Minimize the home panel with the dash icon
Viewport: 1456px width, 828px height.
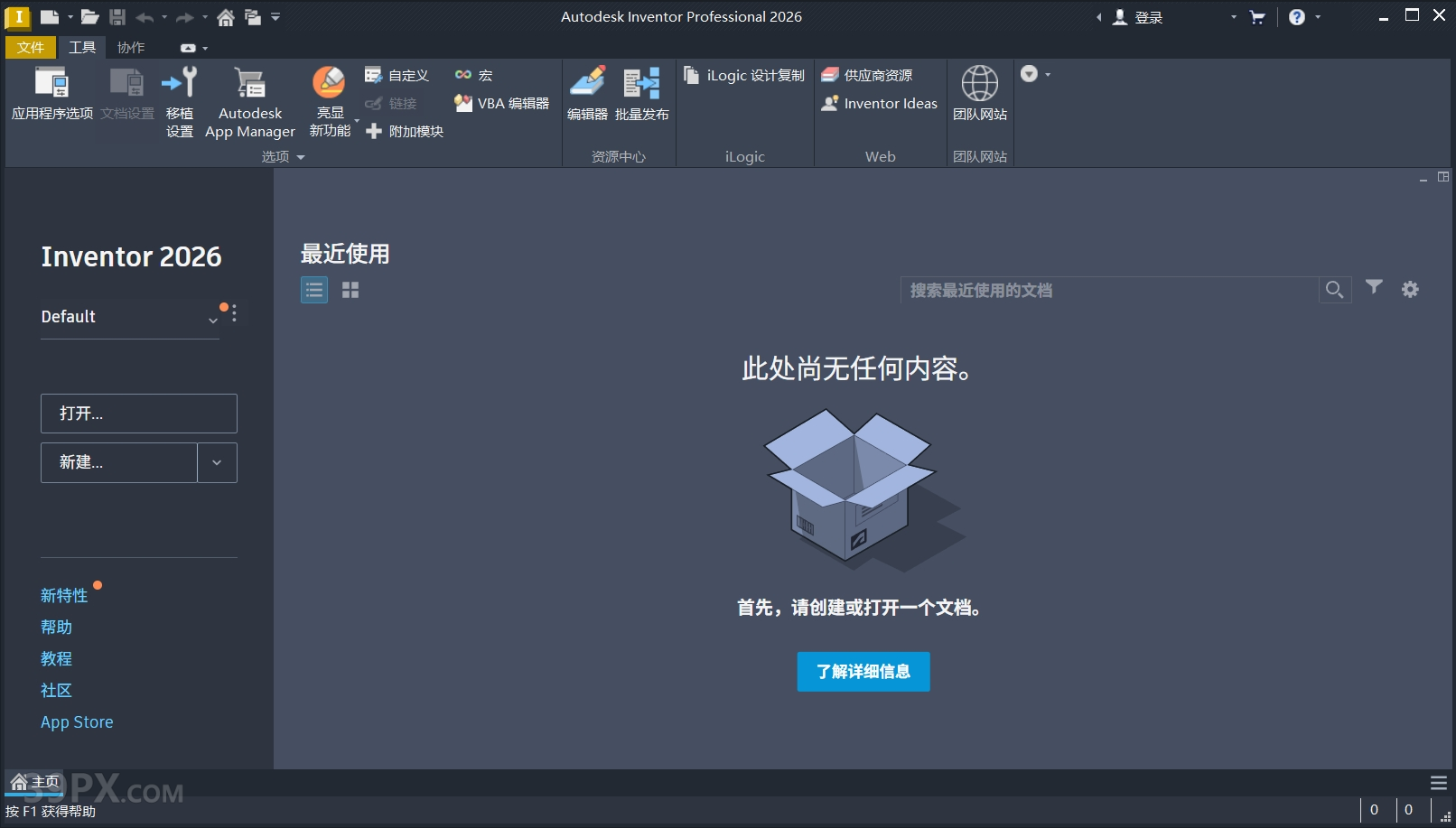coord(1423,180)
